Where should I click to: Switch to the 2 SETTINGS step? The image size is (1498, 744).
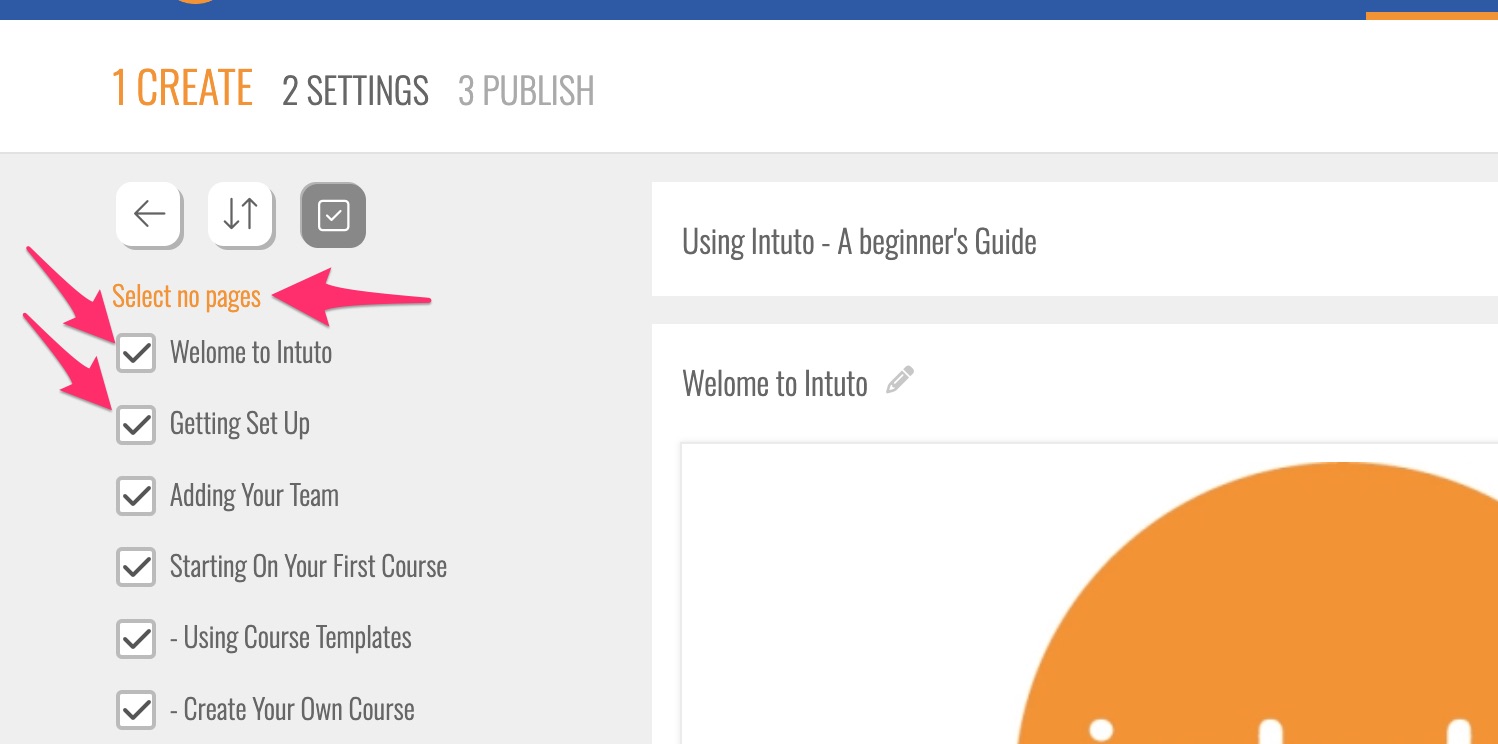[355, 91]
